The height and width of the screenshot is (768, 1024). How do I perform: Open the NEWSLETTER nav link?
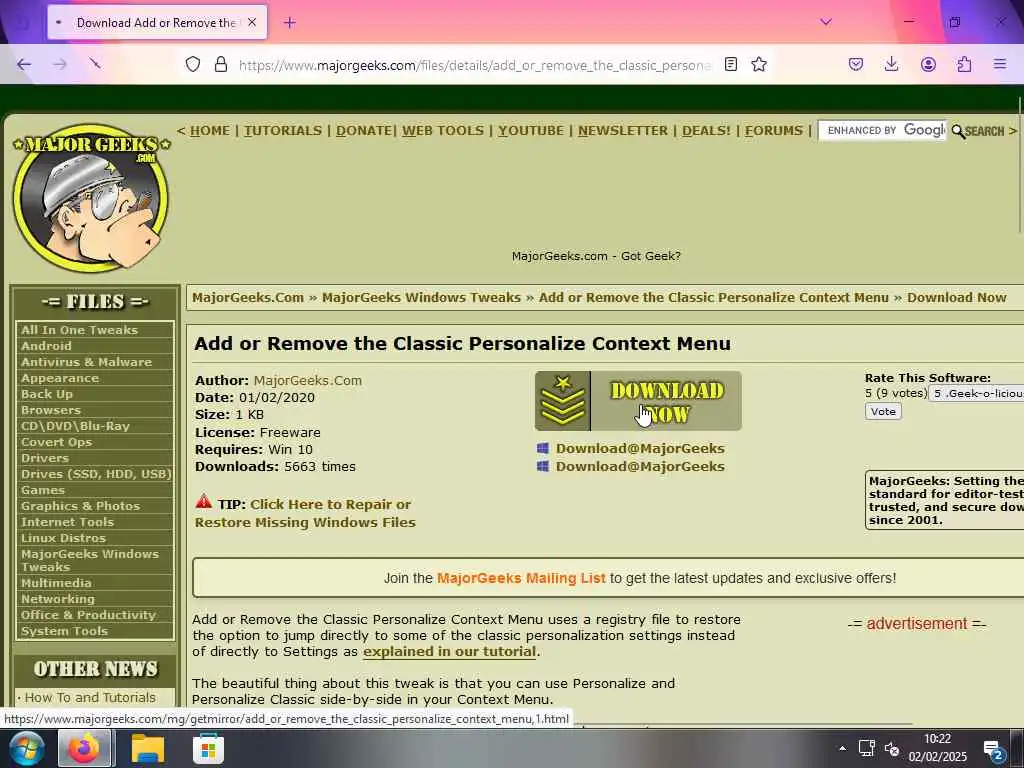tap(623, 131)
